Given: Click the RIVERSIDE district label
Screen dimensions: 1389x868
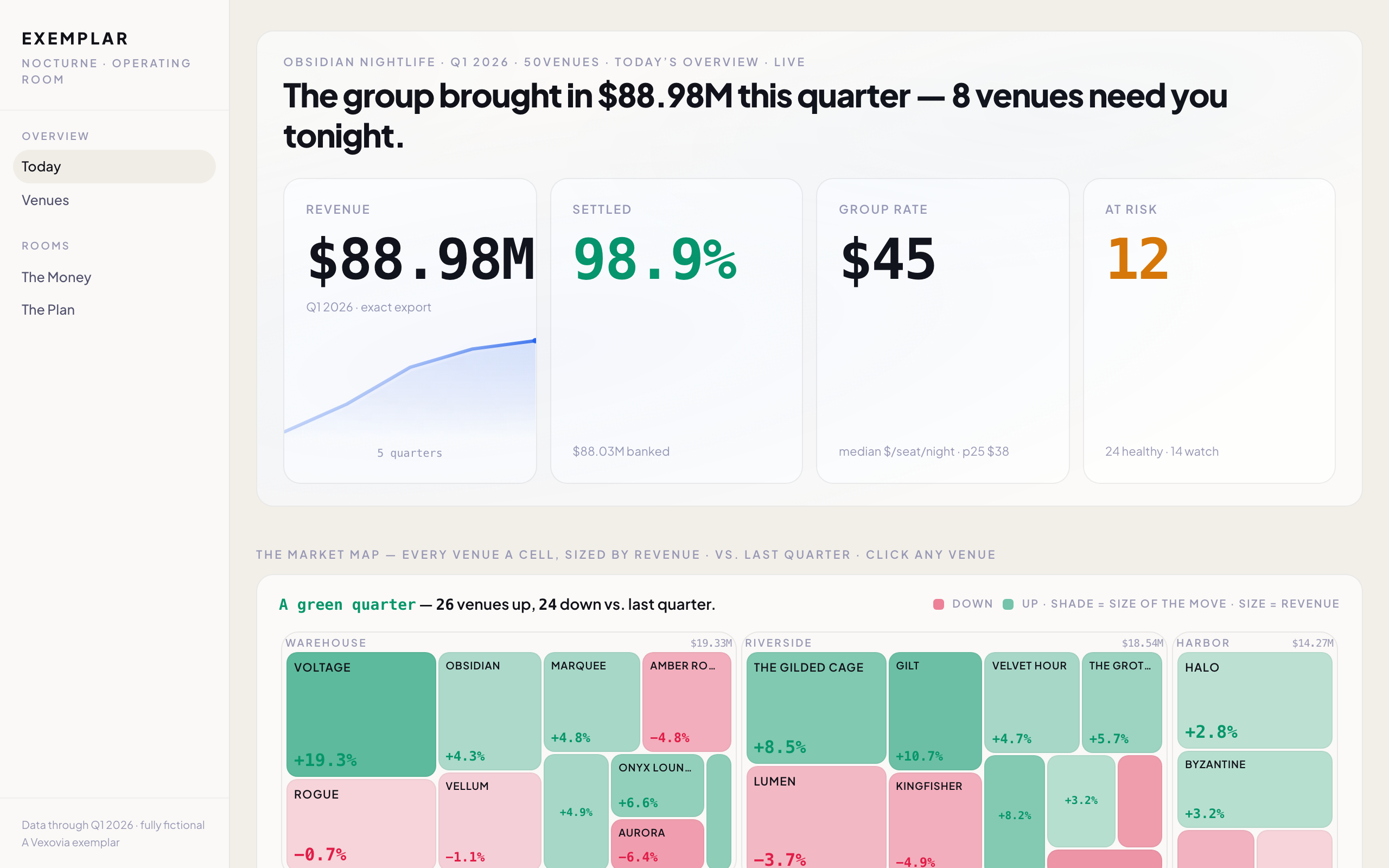Looking at the screenshot, I should pyautogui.click(x=778, y=643).
